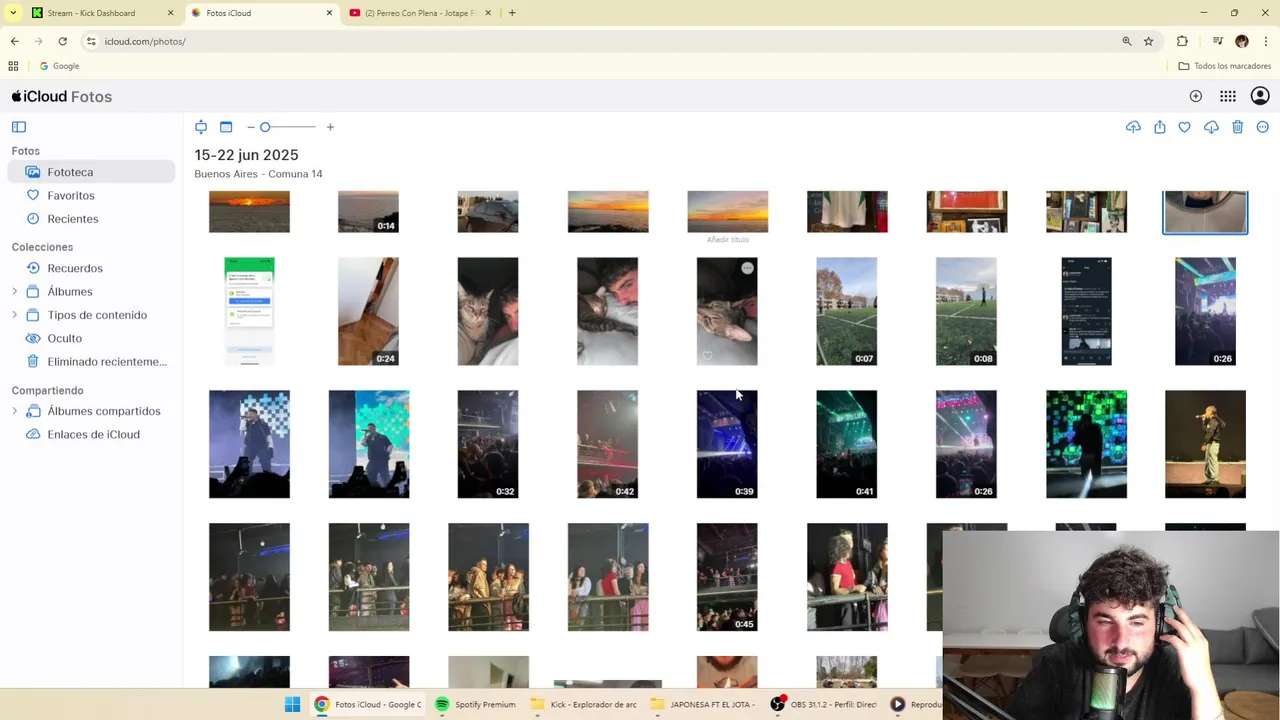This screenshot has height=720, width=1280.
Task: Open Favoritos in the sidebar
Action: click(71, 196)
